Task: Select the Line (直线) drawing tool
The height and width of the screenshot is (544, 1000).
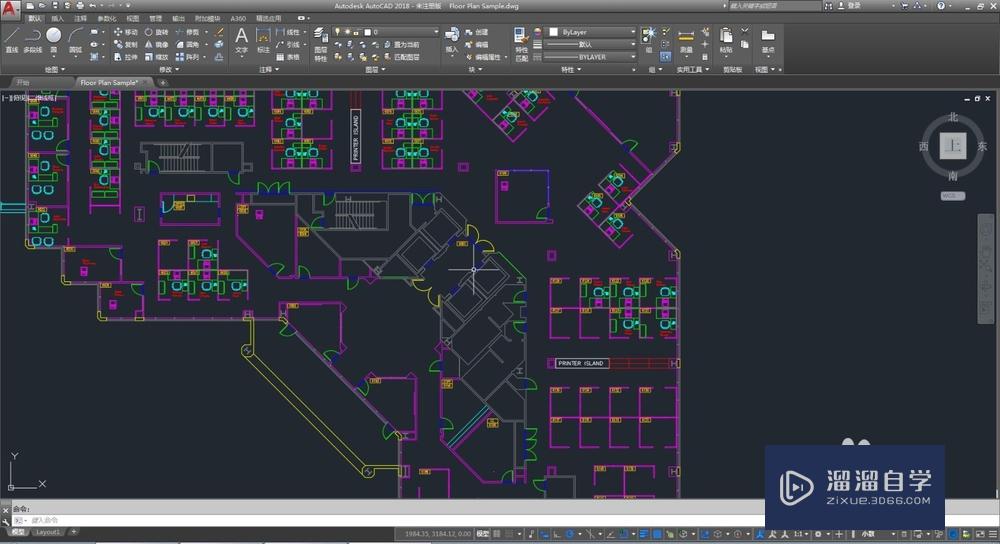Action: [12, 37]
